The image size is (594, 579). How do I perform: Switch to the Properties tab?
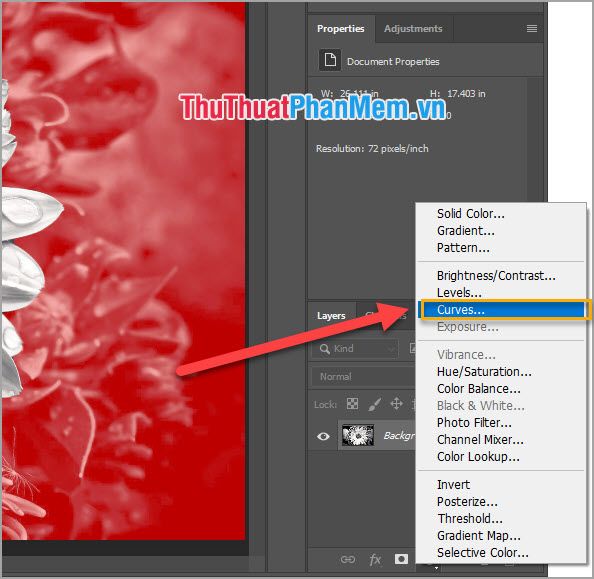(341, 29)
